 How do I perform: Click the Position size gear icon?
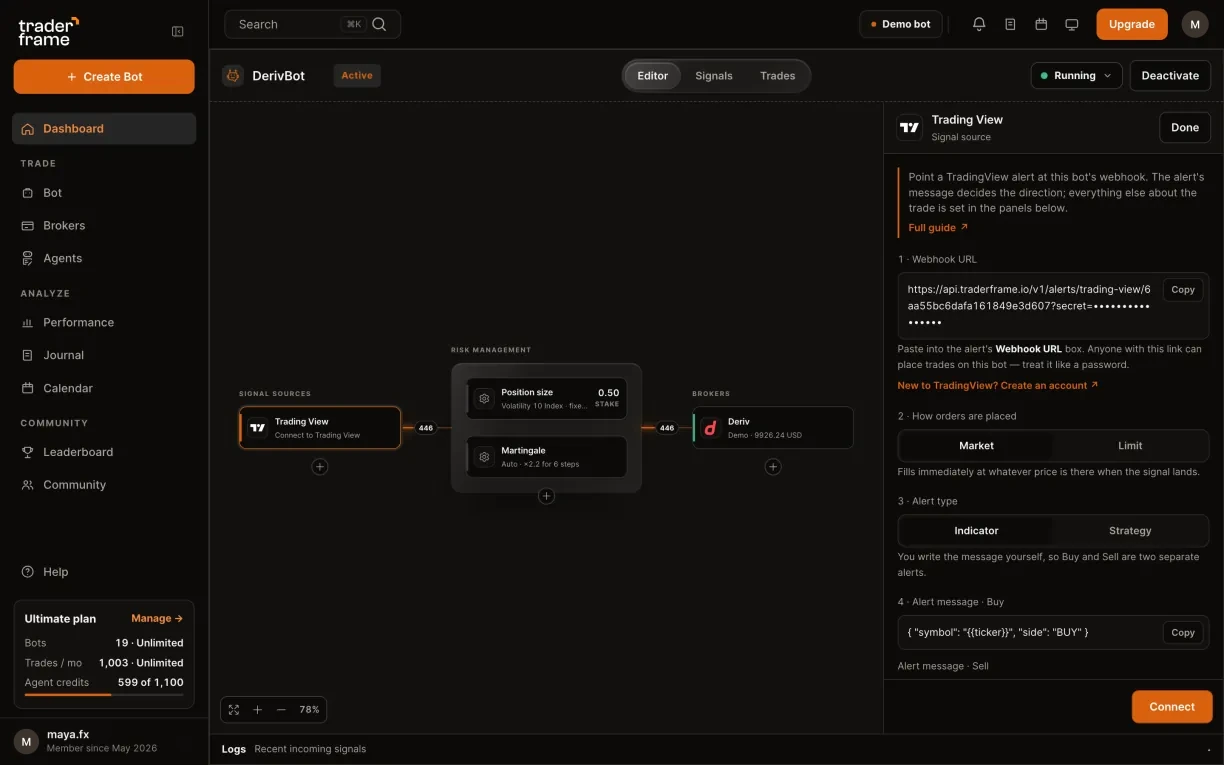(484, 398)
